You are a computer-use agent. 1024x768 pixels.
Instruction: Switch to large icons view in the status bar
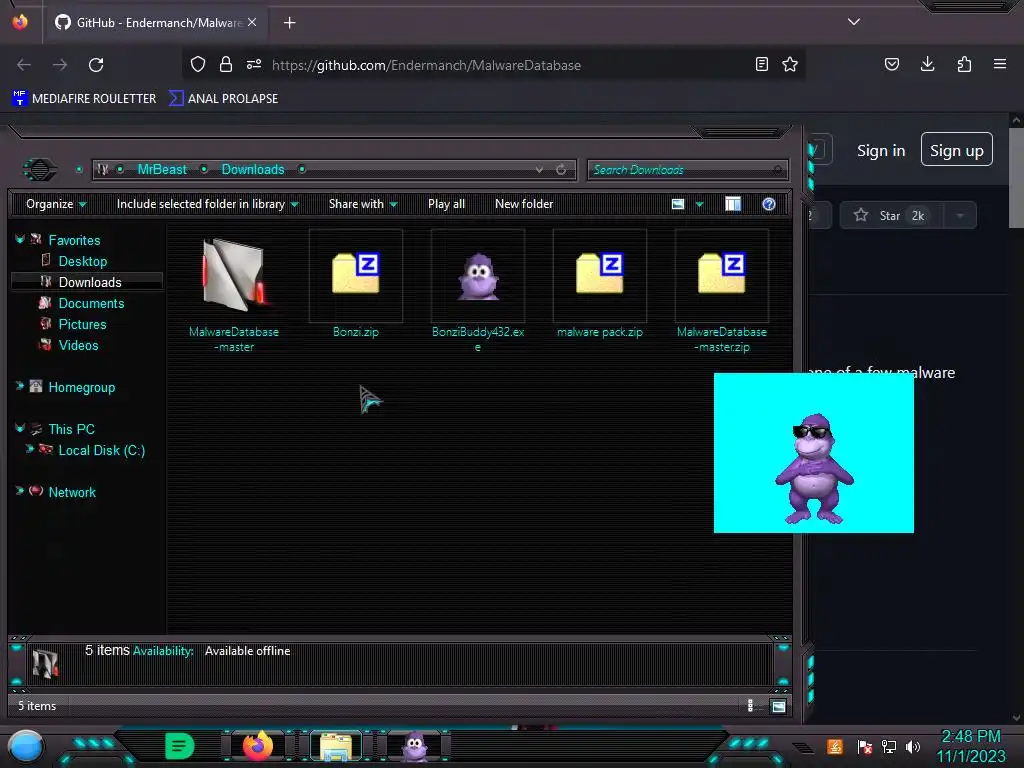[778, 706]
